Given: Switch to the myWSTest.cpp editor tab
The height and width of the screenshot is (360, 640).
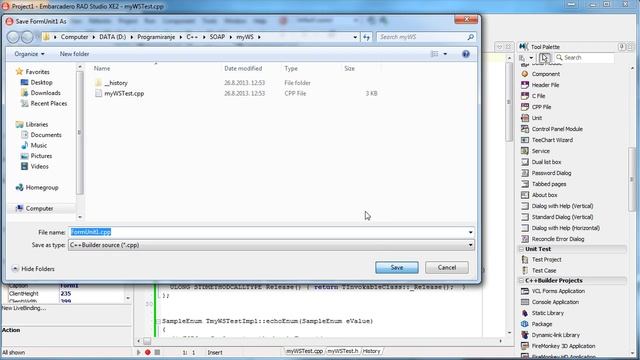Looking at the screenshot, I should pyautogui.click(x=304, y=351).
